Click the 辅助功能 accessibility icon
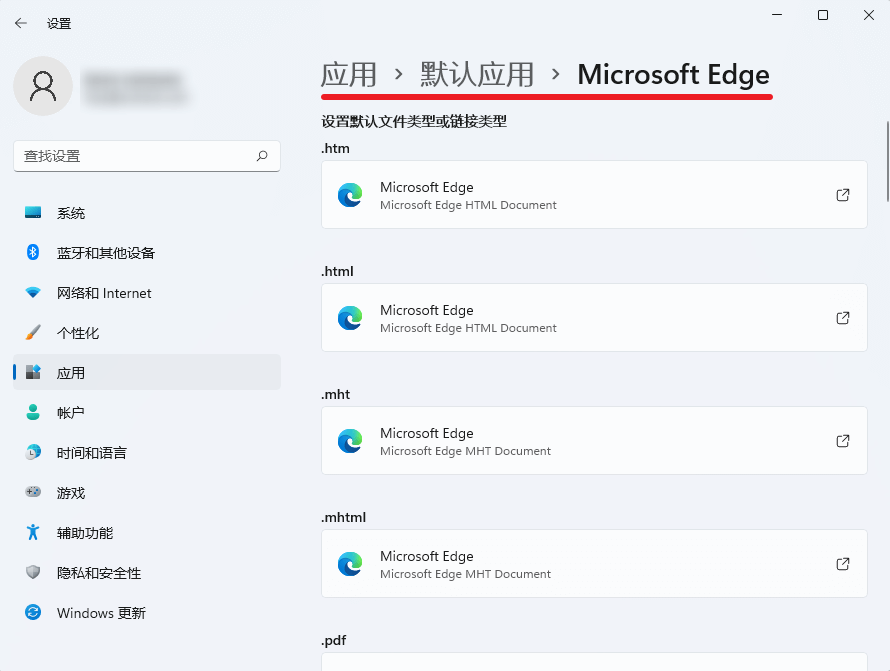Image resolution: width=890 pixels, height=671 pixels. (31, 532)
